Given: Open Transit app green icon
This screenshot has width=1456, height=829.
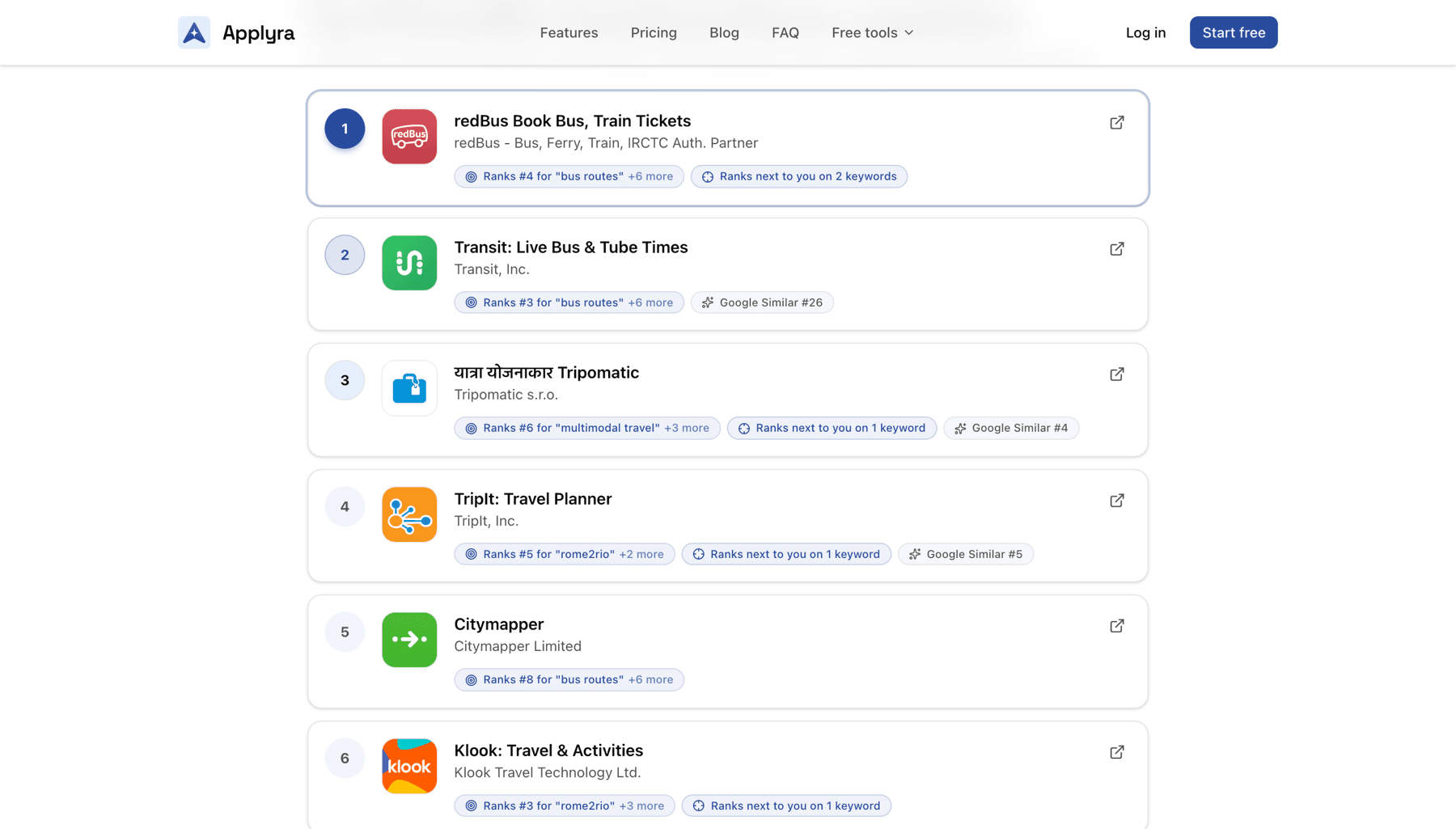Looking at the screenshot, I should (409, 263).
